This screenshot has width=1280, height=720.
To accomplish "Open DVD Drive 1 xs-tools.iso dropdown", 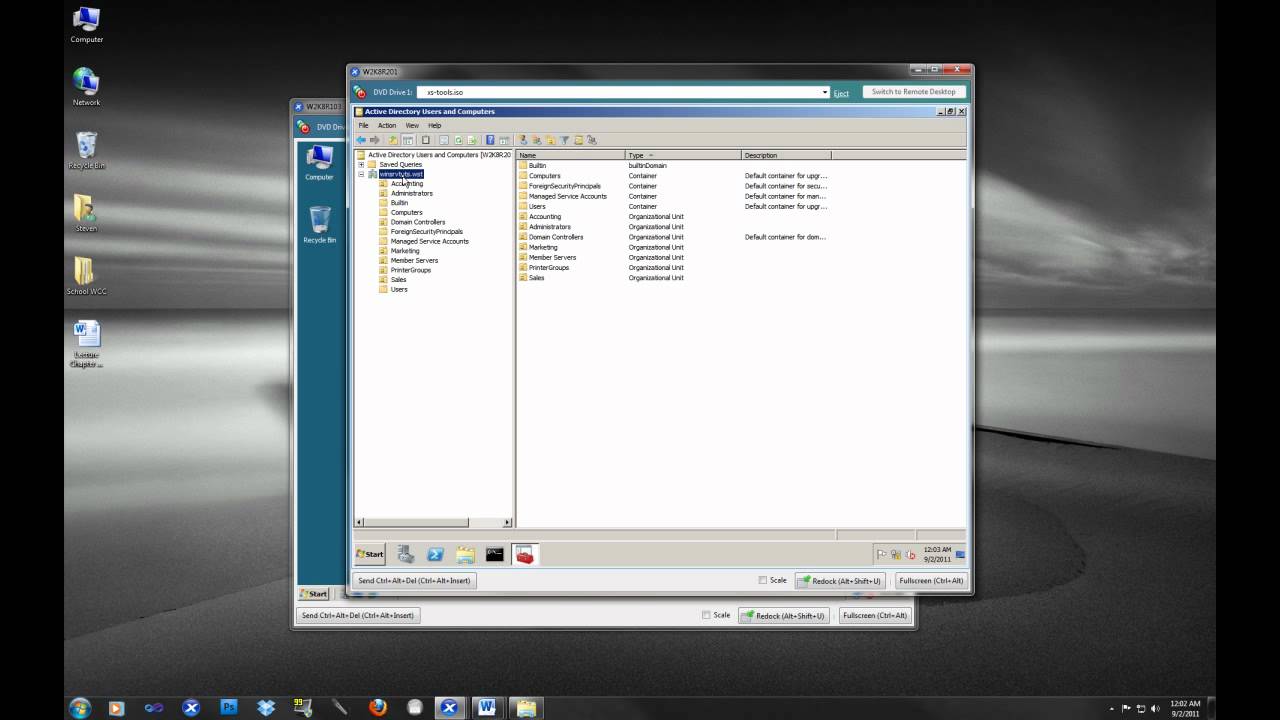I will tap(825, 92).
